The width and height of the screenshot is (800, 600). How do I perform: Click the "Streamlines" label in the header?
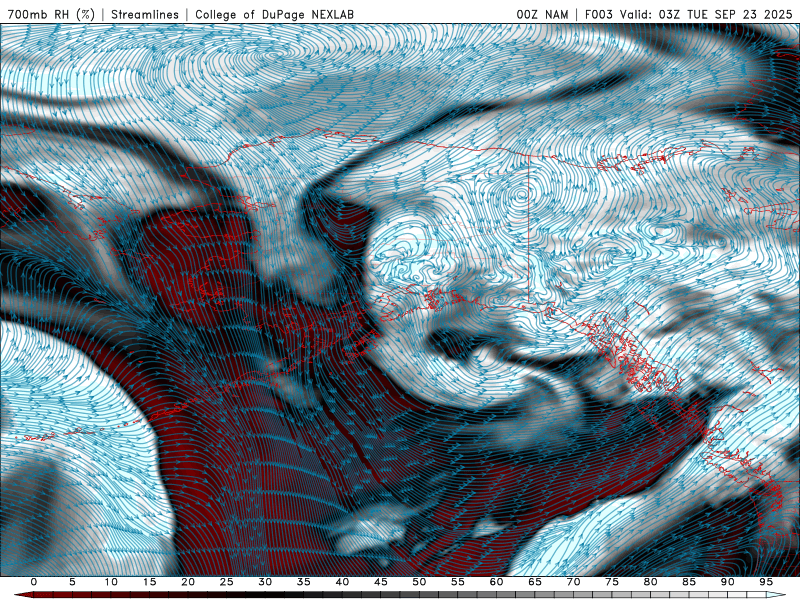click(145, 14)
